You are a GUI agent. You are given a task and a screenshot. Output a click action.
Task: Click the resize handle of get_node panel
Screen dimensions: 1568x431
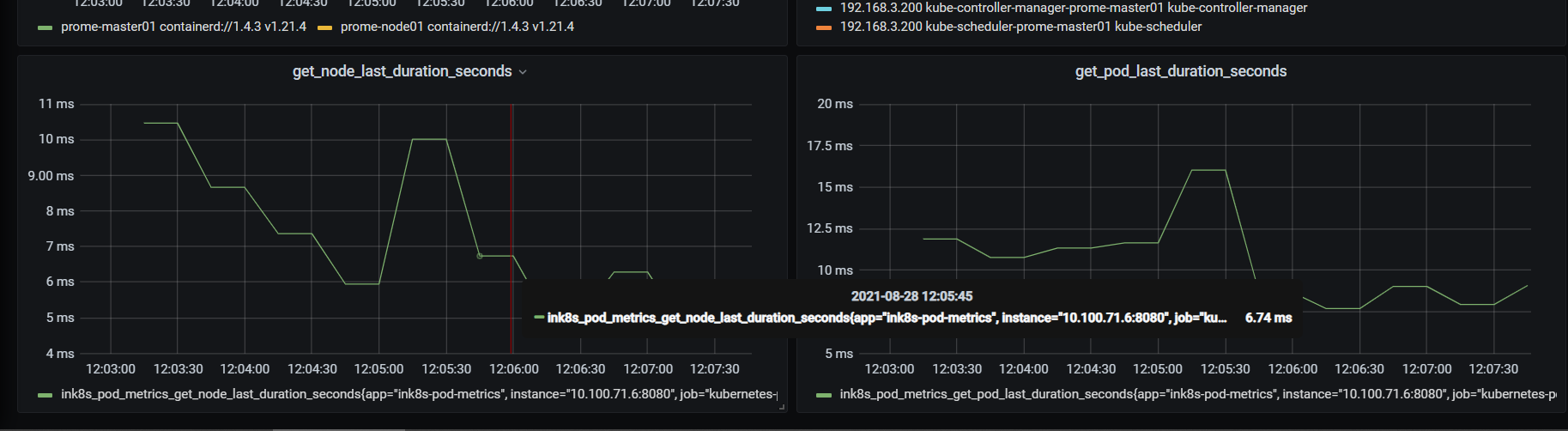[781, 407]
